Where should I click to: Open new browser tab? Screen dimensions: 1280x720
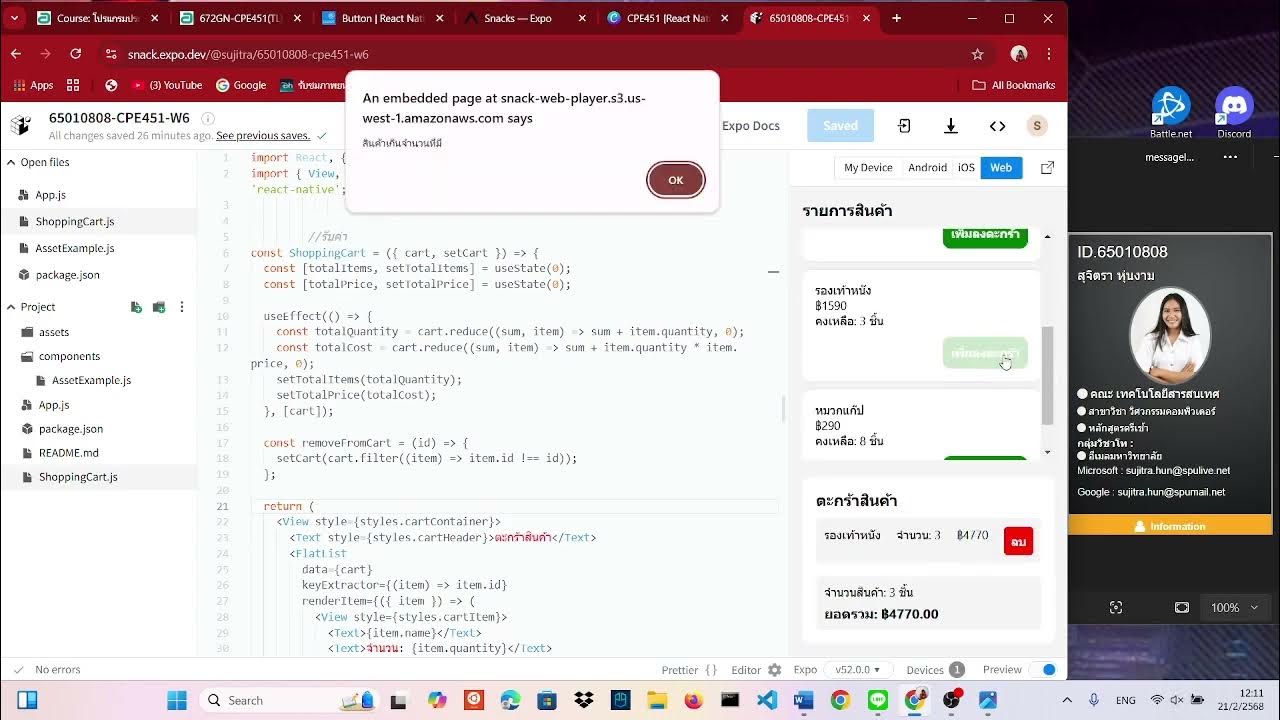[x=896, y=18]
